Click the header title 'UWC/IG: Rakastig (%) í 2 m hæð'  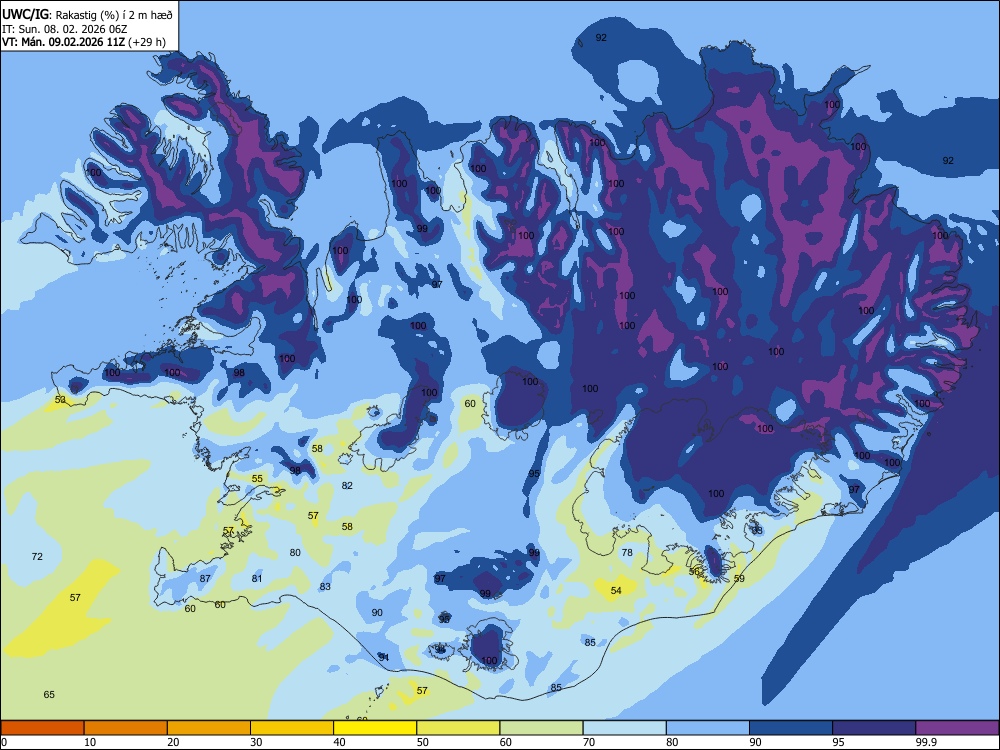(87, 15)
